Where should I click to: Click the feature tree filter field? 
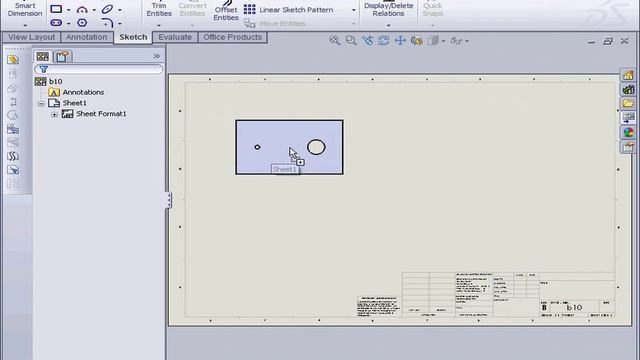click(x=99, y=69)
